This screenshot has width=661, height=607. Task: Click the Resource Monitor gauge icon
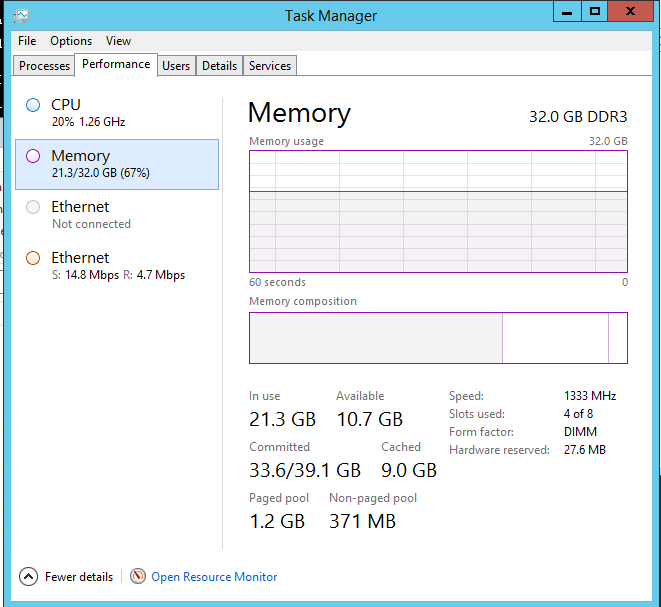[x=138, y=577]
